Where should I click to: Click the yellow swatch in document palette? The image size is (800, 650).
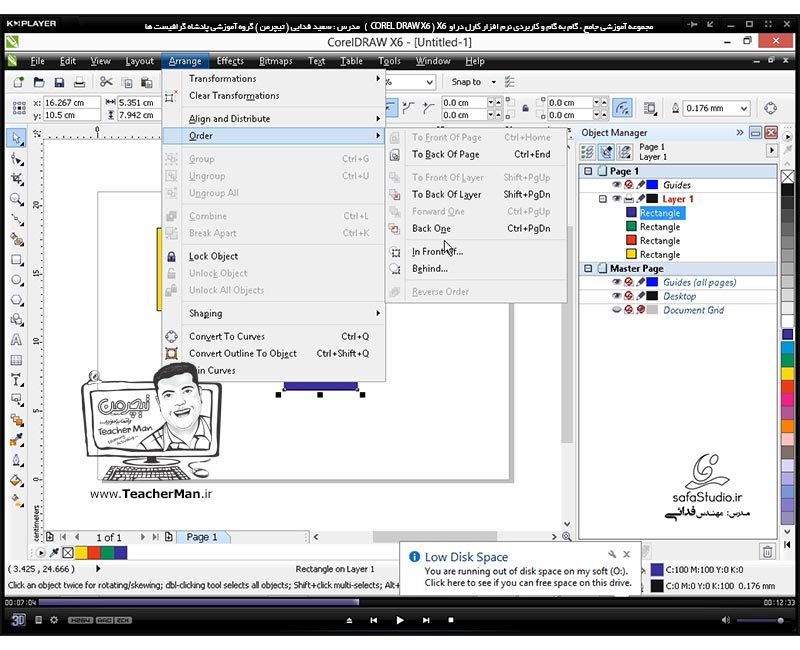click(81, 552)
